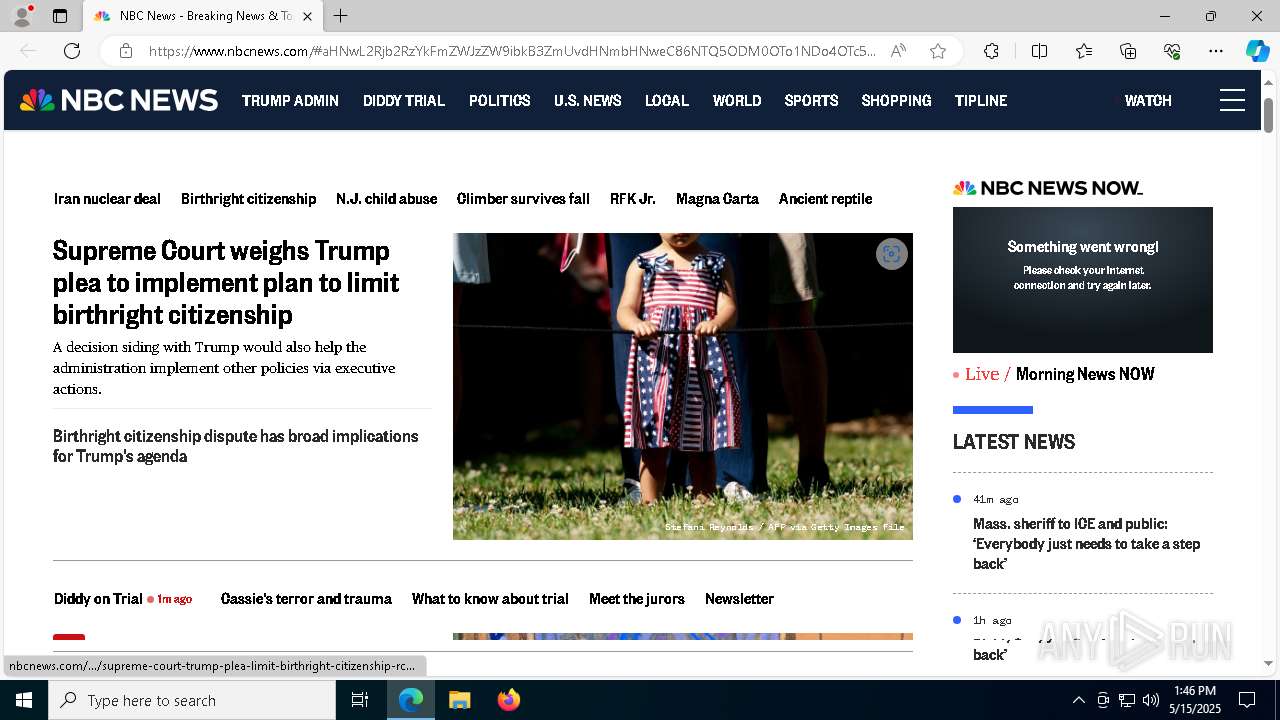Select U.S. NEWS in navigation
The width and height of the screenshot is (1280, 720).
[x=588, y=100]
